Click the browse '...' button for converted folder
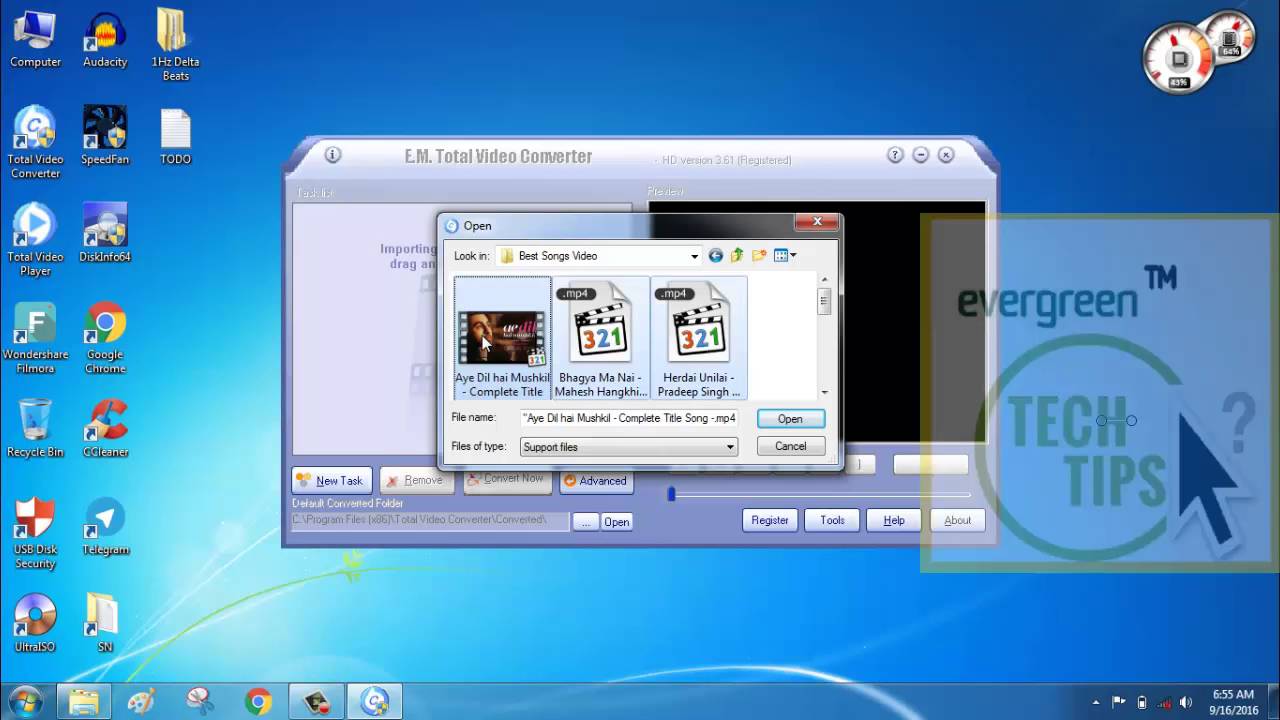The width and height of the screenshot is (1280, 720). pyautogui.click(x=587, y=522)
